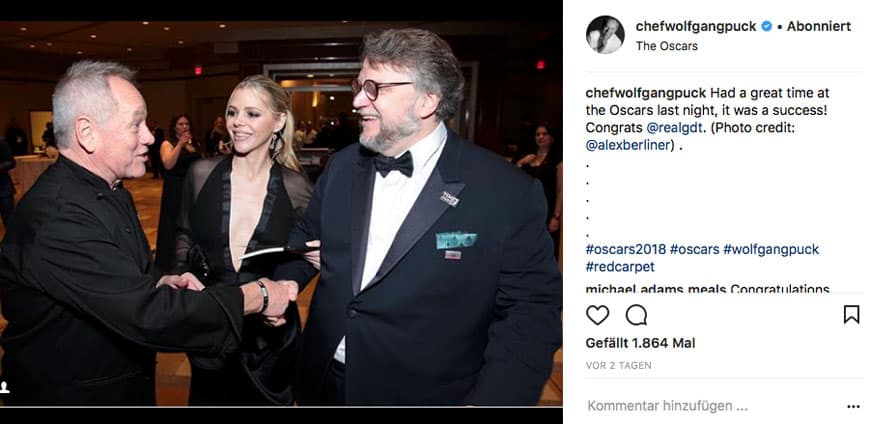Save the post with the bookmark icon
The image size is (870, 424).
point(851,314)
